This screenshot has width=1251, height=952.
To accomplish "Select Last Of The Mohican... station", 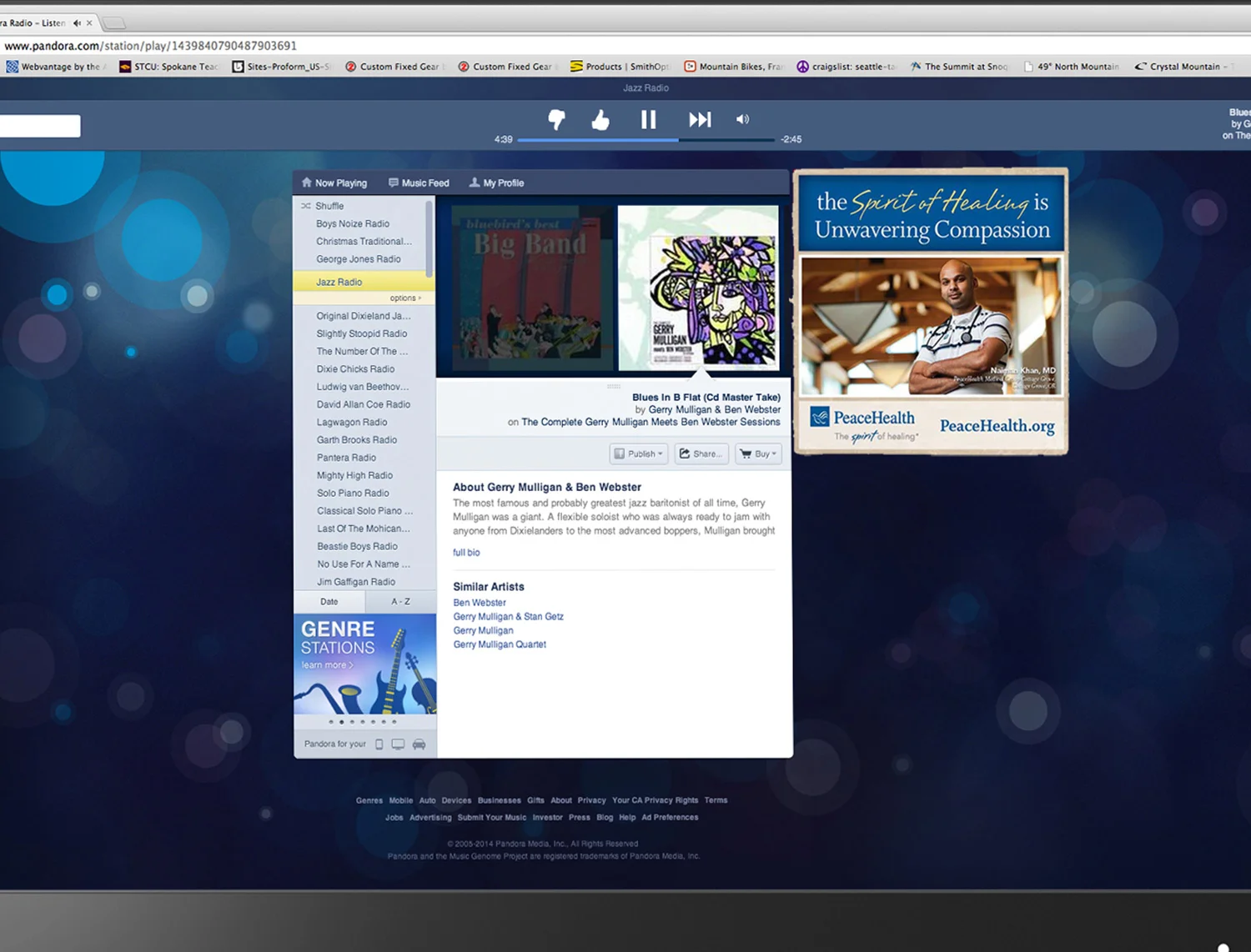I will [364, 529].
